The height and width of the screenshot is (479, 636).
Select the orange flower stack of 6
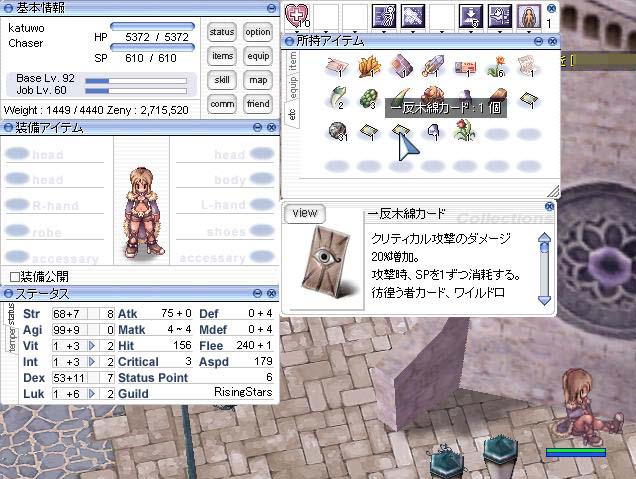[x=497, y=66]
